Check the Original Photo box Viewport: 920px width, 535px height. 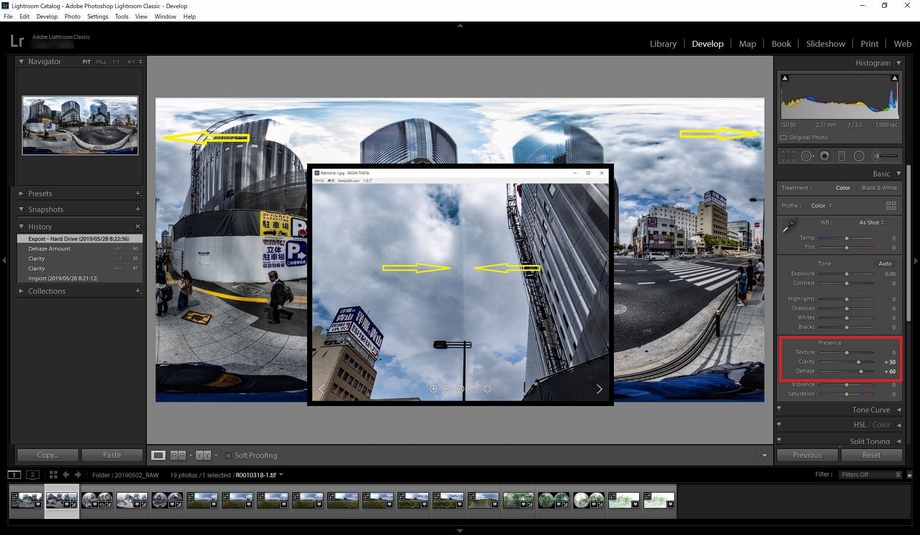pyautogui.click(x=783, y=137)
